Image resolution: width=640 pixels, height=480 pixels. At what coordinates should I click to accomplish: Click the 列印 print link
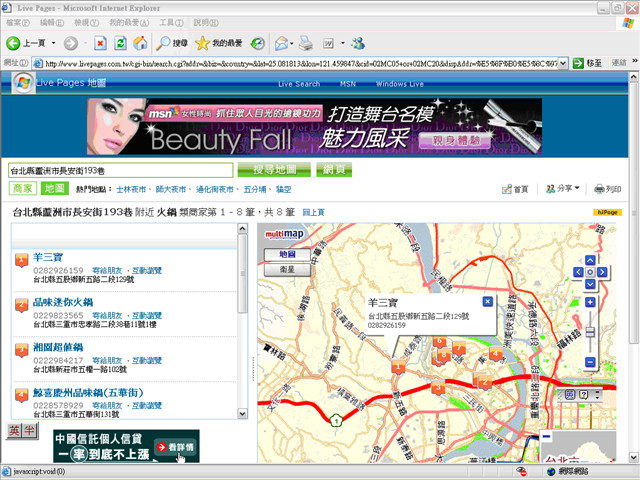click(608, 189)
